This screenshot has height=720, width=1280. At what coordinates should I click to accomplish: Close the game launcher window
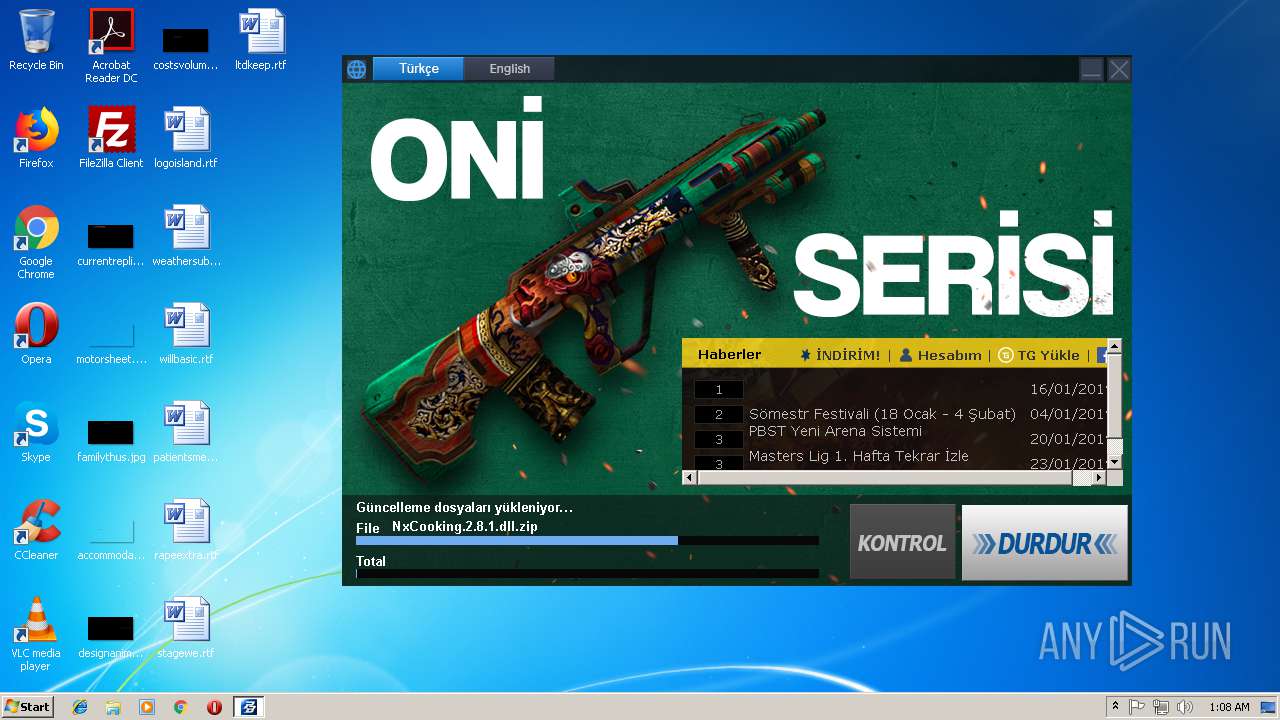(x=1119, y=69)
